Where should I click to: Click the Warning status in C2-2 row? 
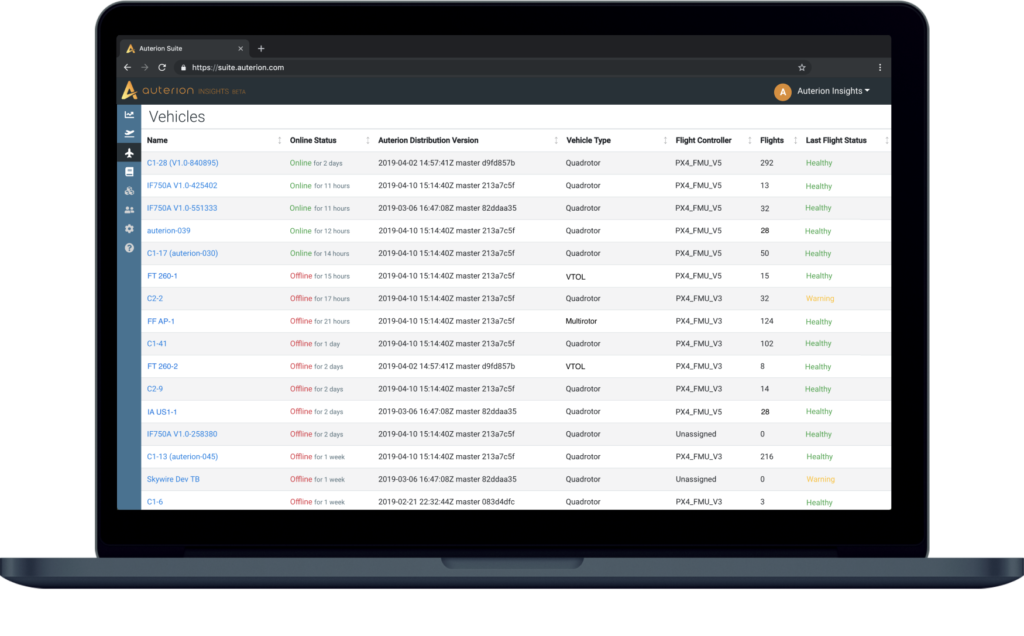pos(820,298)
